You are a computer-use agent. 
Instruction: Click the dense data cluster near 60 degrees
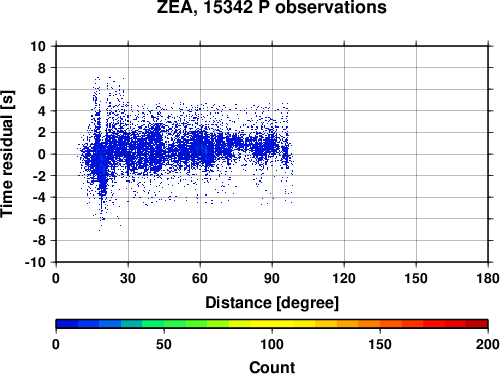[x=201, y=149]
